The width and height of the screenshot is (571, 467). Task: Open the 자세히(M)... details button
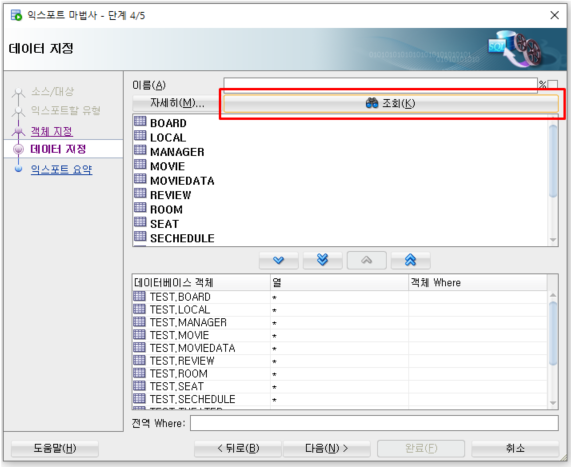[x=177, y=103]
